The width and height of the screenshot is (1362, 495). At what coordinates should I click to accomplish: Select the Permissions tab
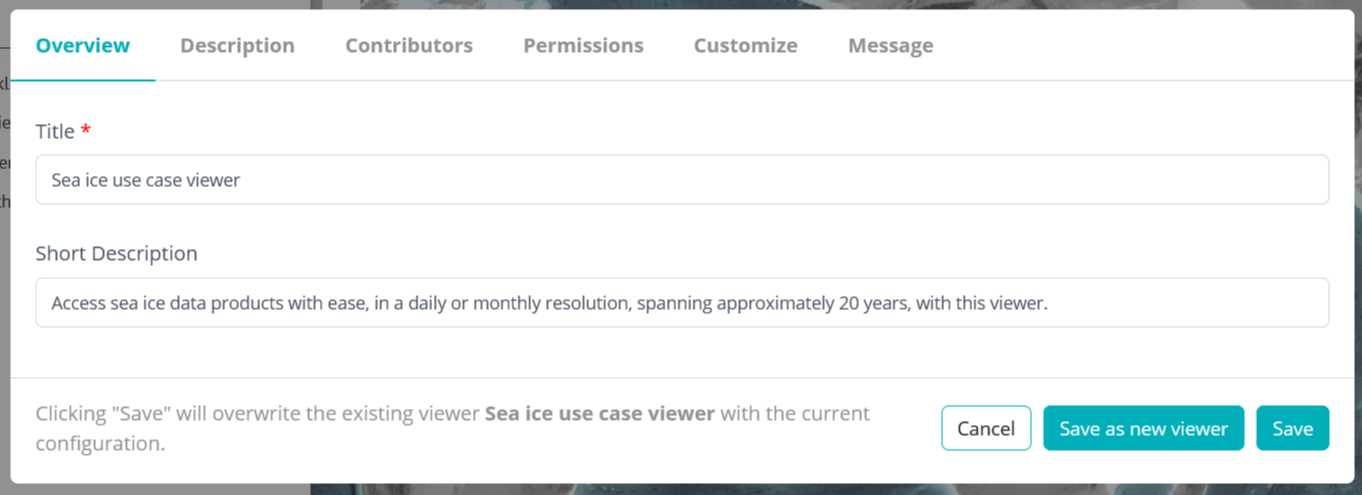[583, 46]
